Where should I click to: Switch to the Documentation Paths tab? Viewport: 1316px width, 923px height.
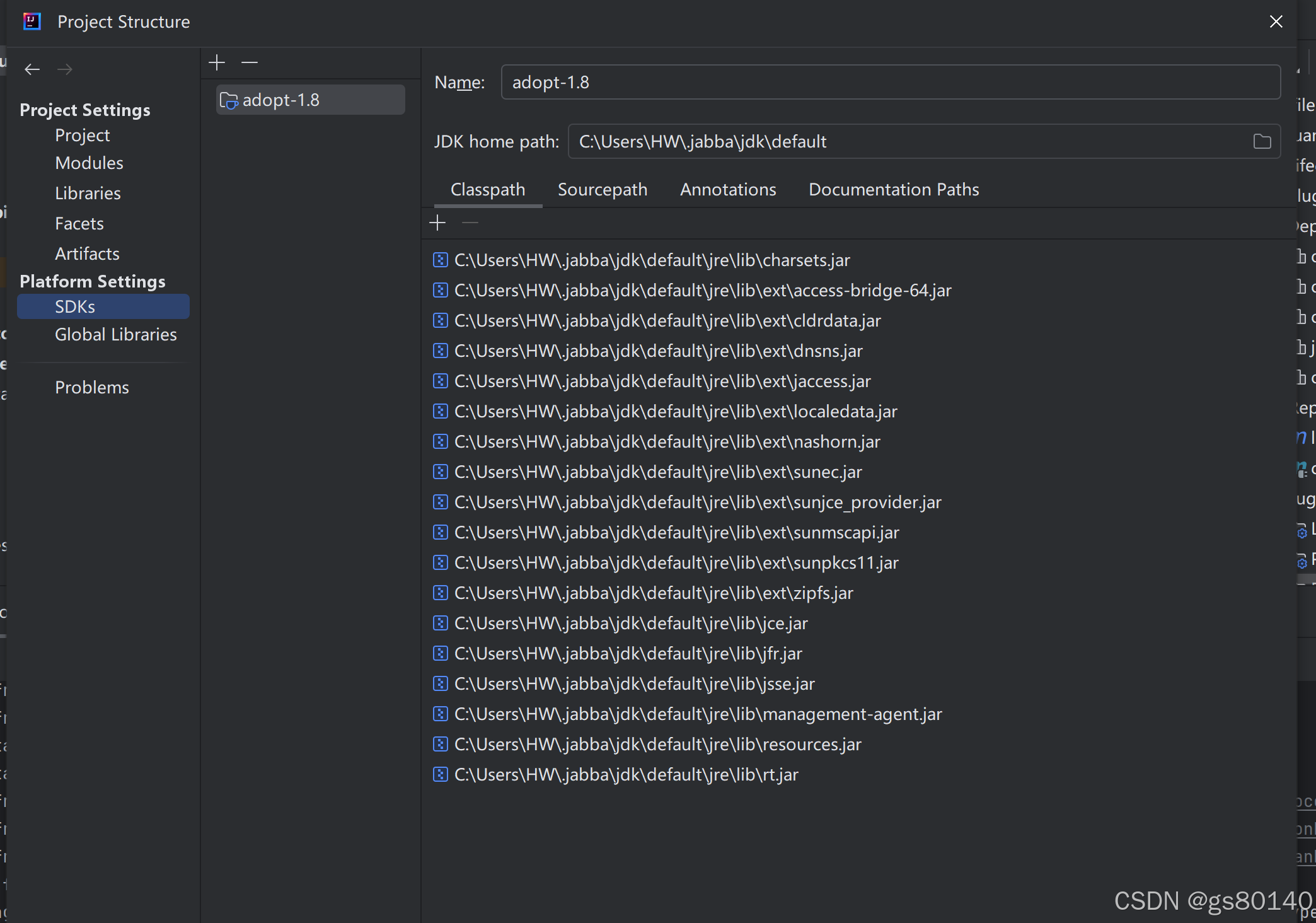click(893, 190)
